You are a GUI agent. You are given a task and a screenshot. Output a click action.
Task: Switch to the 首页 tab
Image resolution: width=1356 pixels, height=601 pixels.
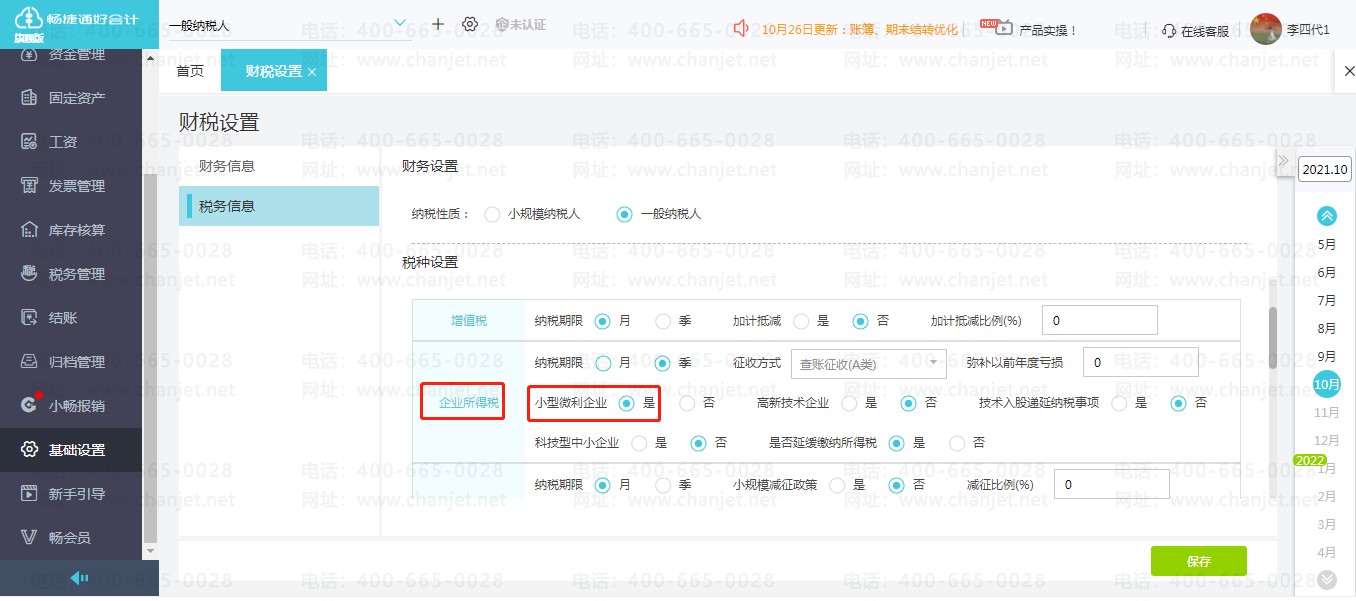click(x=190, y=72)
